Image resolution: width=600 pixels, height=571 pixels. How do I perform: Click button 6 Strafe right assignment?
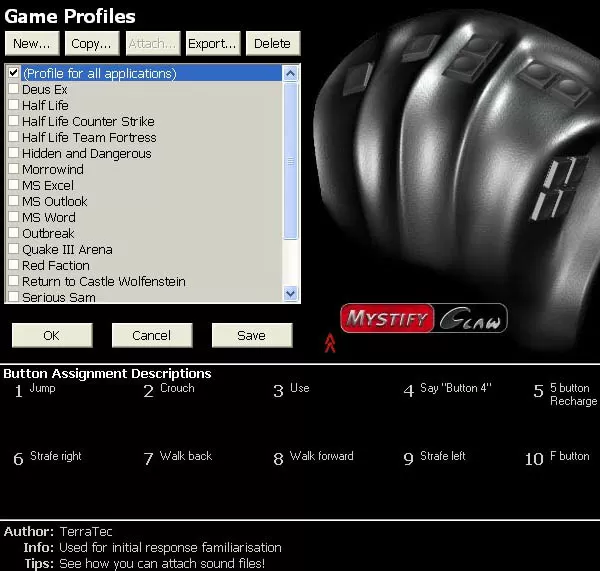(47, 458)
